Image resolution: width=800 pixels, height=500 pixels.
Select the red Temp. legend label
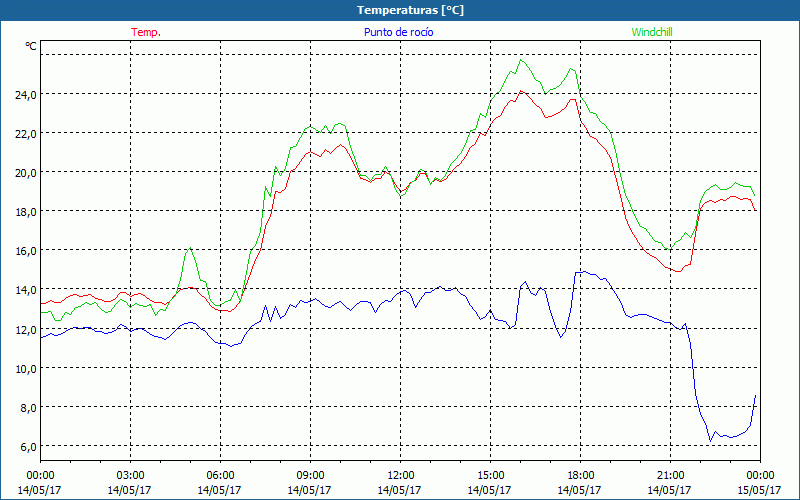146,32
